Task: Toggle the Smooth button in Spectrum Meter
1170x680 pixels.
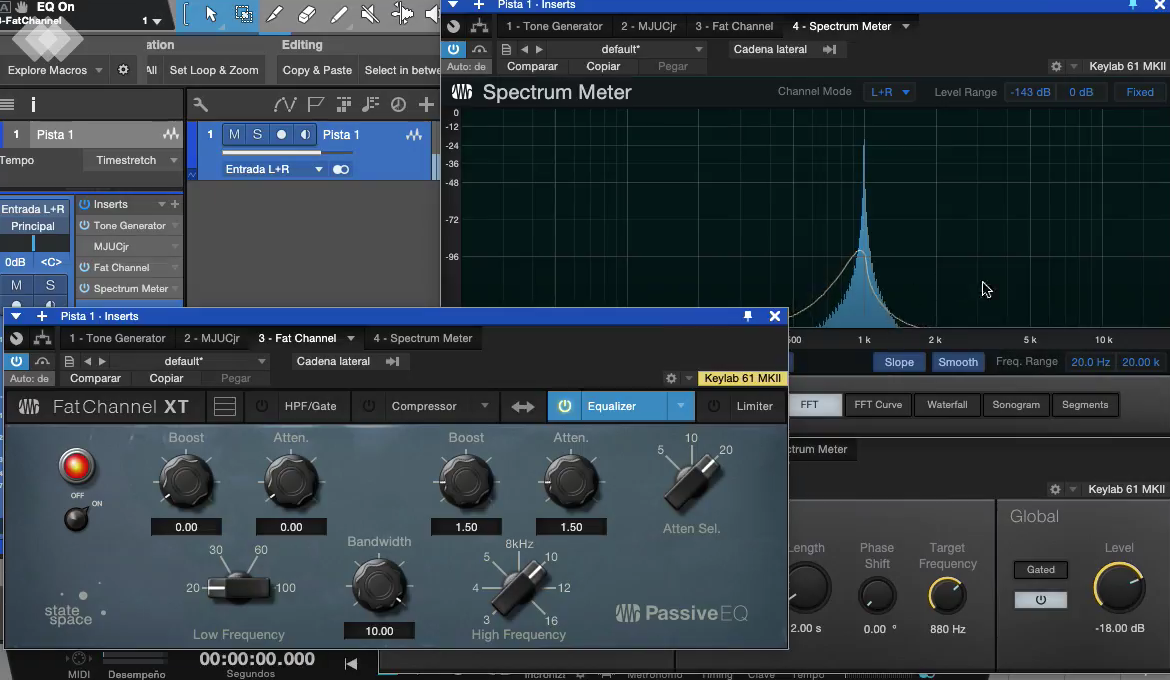Action: click(958, 362)
